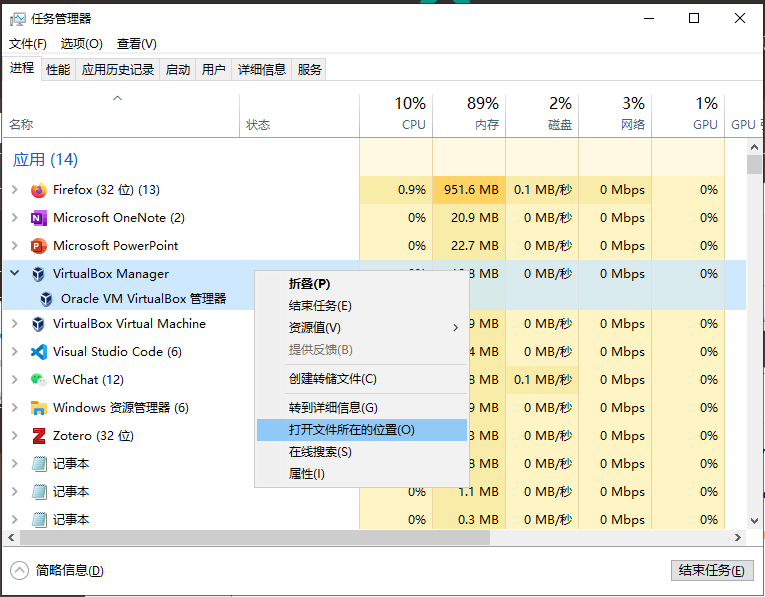
Task: Click the GPU column header
Action: point(688,115)
